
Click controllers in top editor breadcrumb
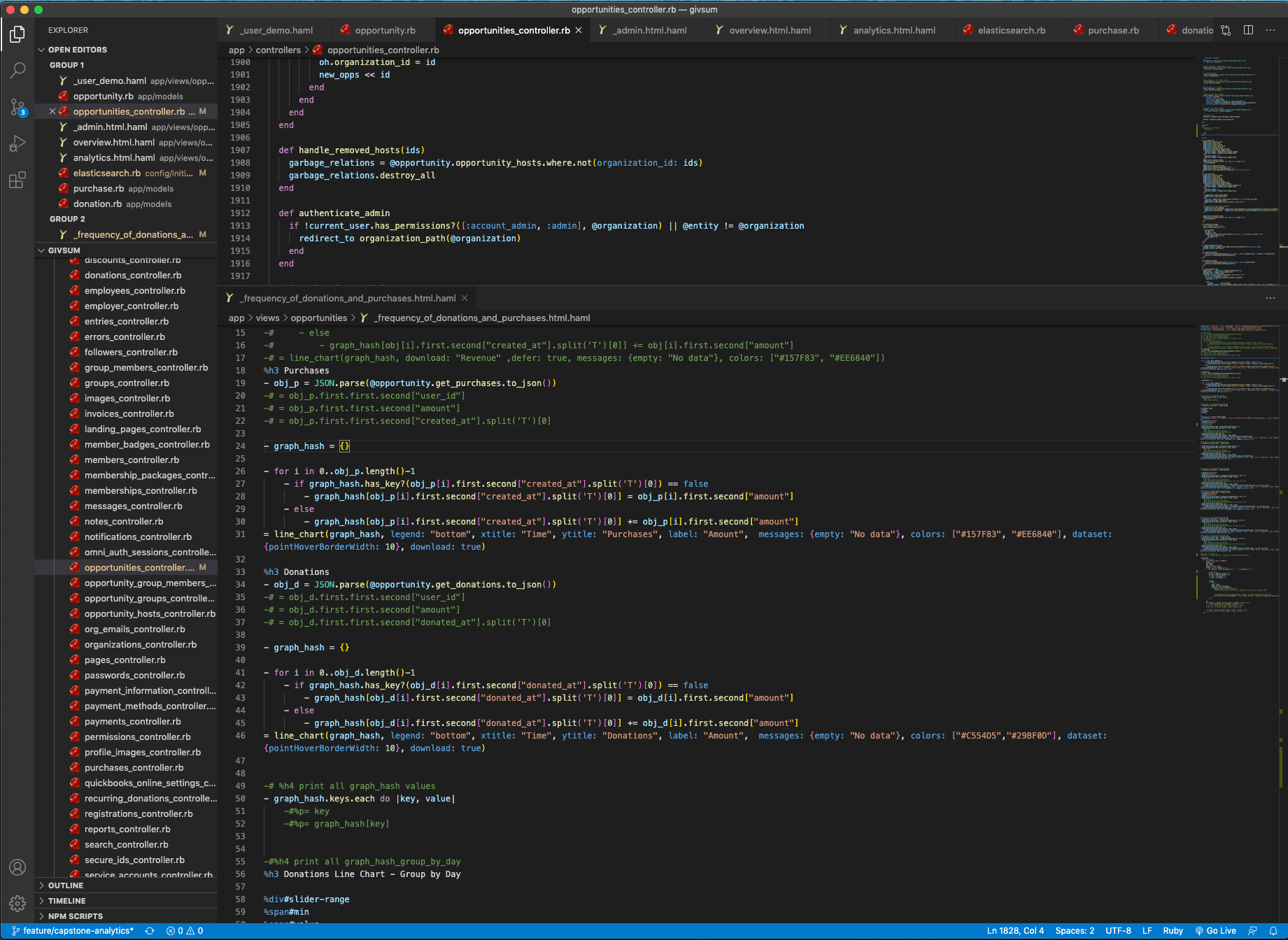(278, 50)
